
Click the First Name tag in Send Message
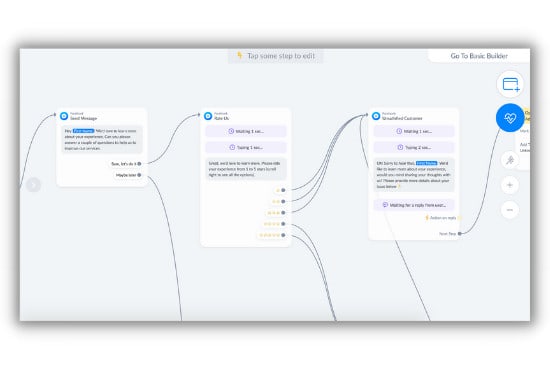click(83, 131)
